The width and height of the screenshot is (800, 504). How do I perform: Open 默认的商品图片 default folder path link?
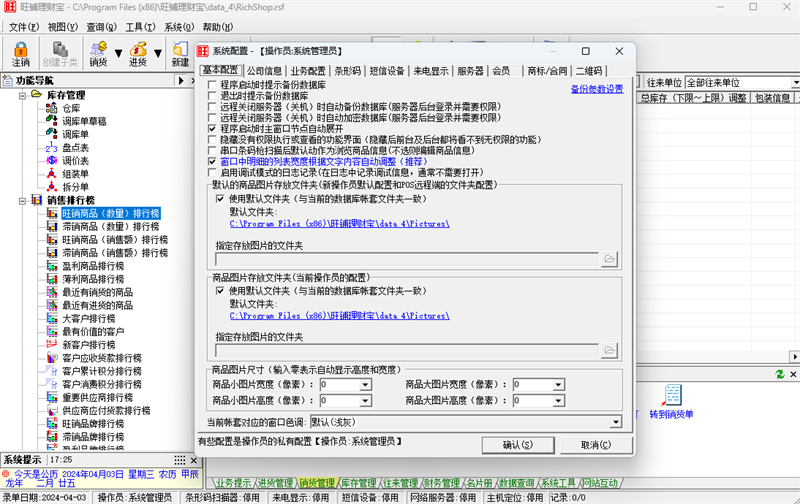coord(339,224)
